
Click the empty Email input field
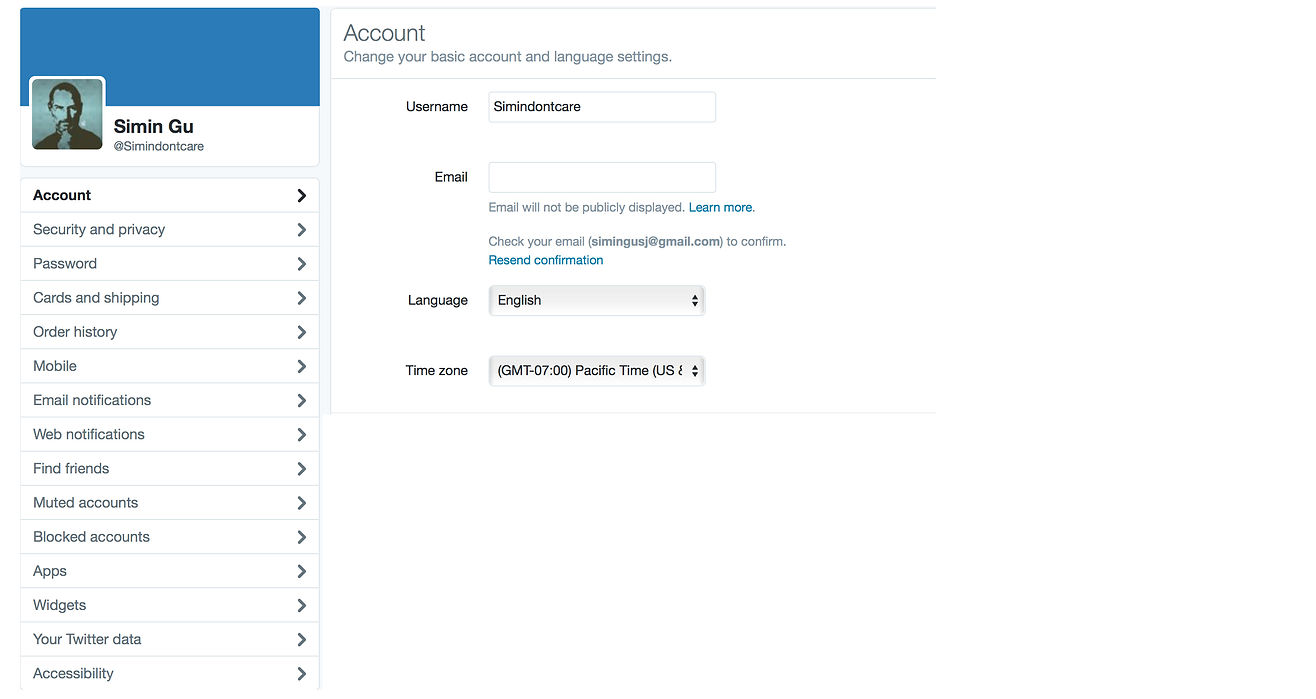pos(602,177)
